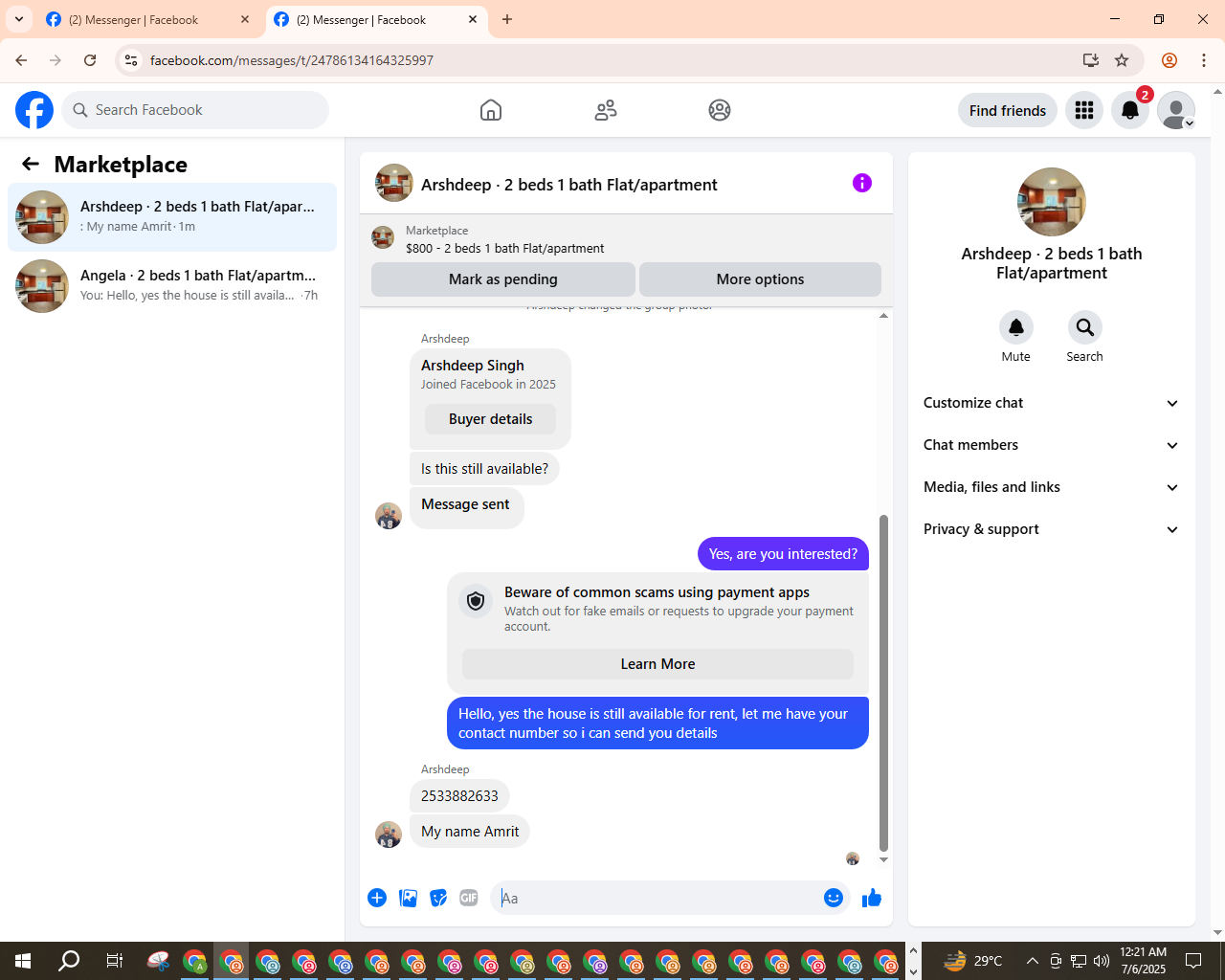Open the Friends icon in top navigation
The height and width of the screenshot is (980, 1225).
pos(606,110)
